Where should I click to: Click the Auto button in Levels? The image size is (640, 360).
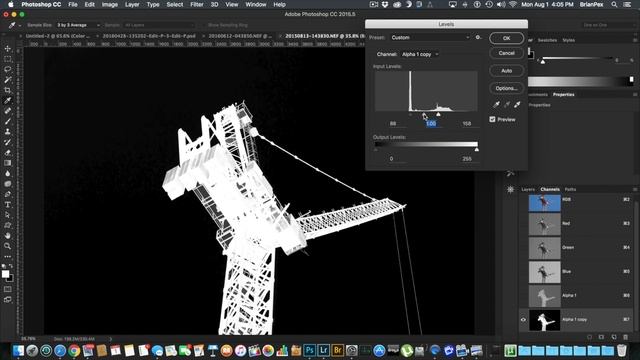507,71
